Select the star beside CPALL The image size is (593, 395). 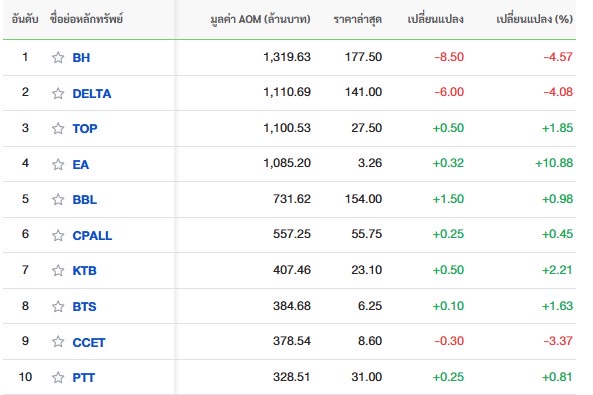(x=58, y=235)
